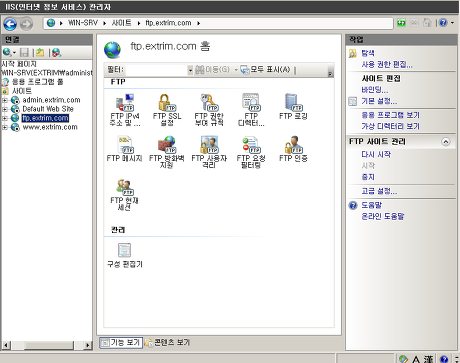Image resolution: width=460 pixels, height=363 pixels.
Task: Open the FTP authentication feature
Action: click(293, 149)
